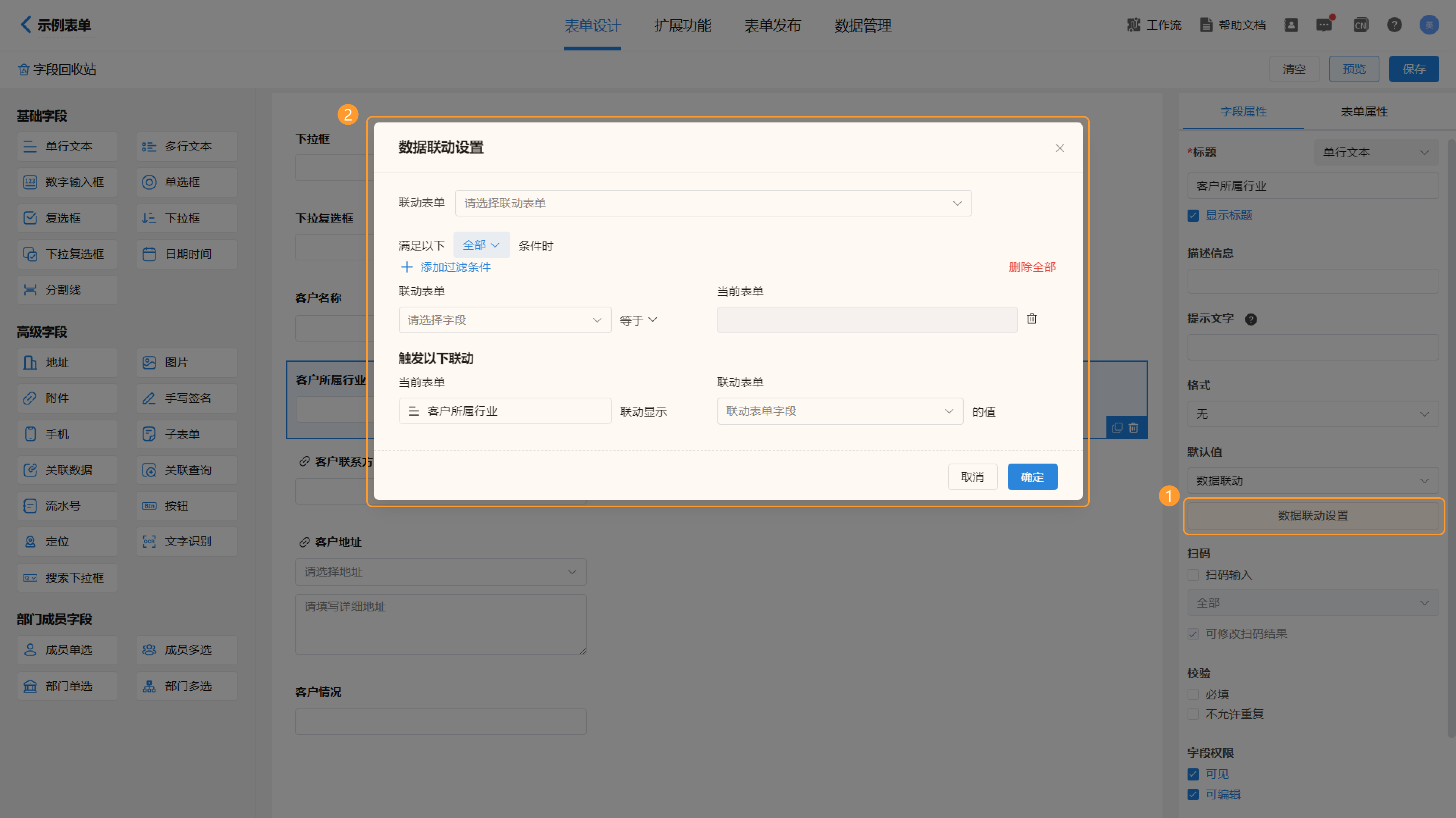Click the contacts icon in top bar
This screenshot has width=1456, height=818.
(1290, 25)
